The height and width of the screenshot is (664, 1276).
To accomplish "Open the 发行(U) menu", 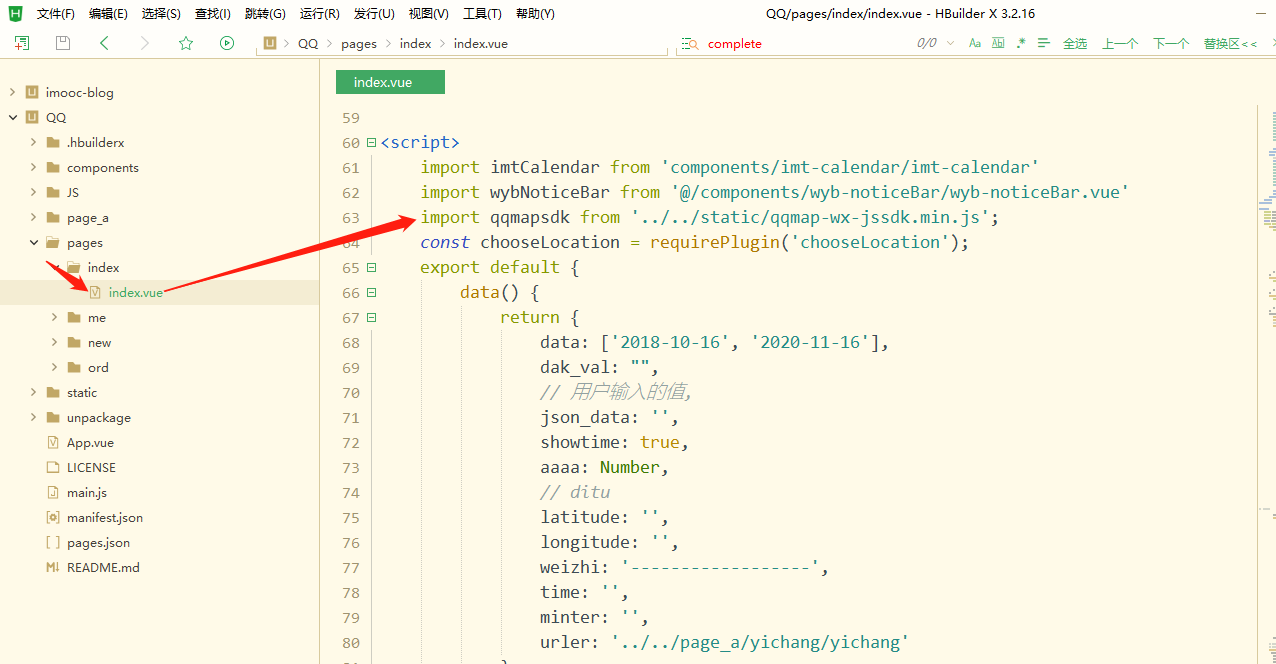I will pyautogui.click(x=374, y=13).
